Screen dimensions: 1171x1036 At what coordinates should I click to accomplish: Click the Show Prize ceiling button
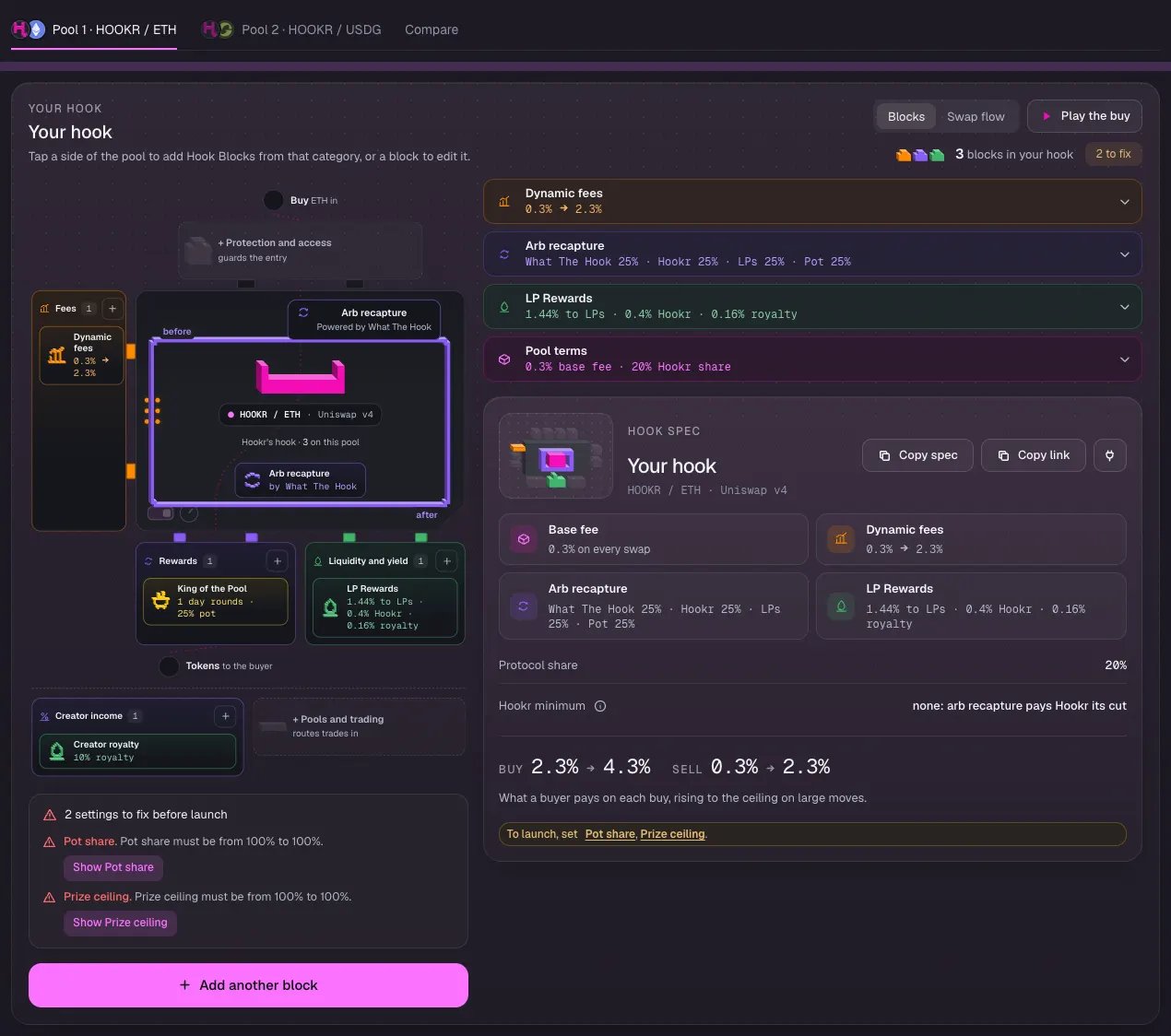pyautogui.click(x=120, y=923)
